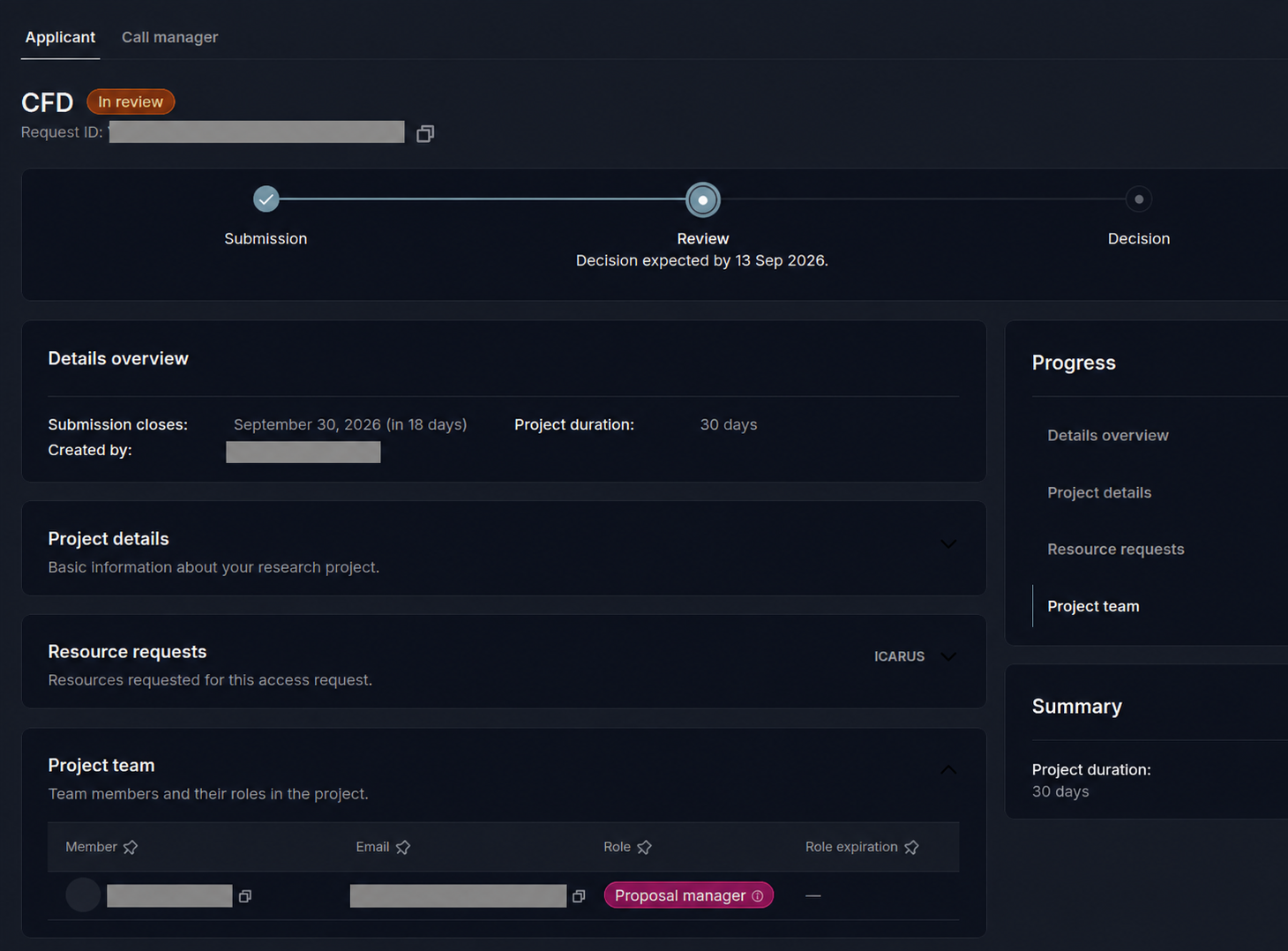Click the Role expiration column header
1288x951 pixels.
(x=851, y=847)
